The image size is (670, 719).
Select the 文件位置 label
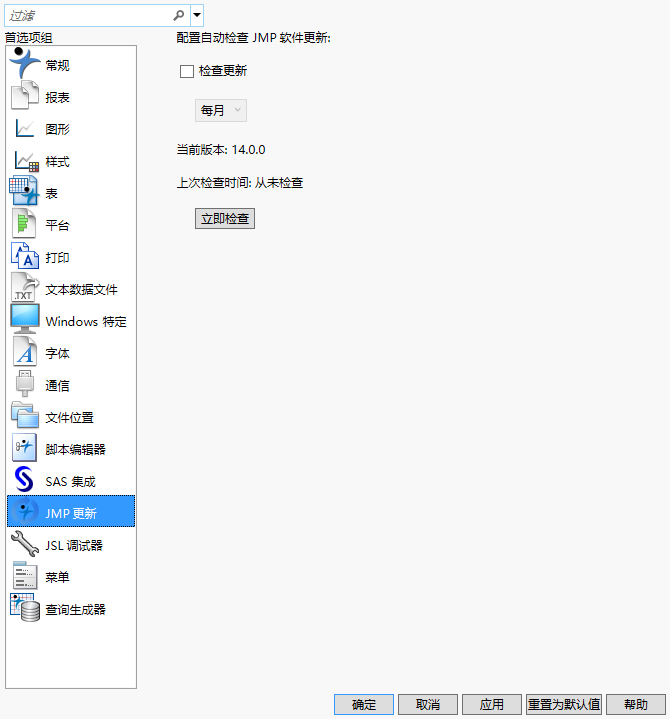point(69,417)
